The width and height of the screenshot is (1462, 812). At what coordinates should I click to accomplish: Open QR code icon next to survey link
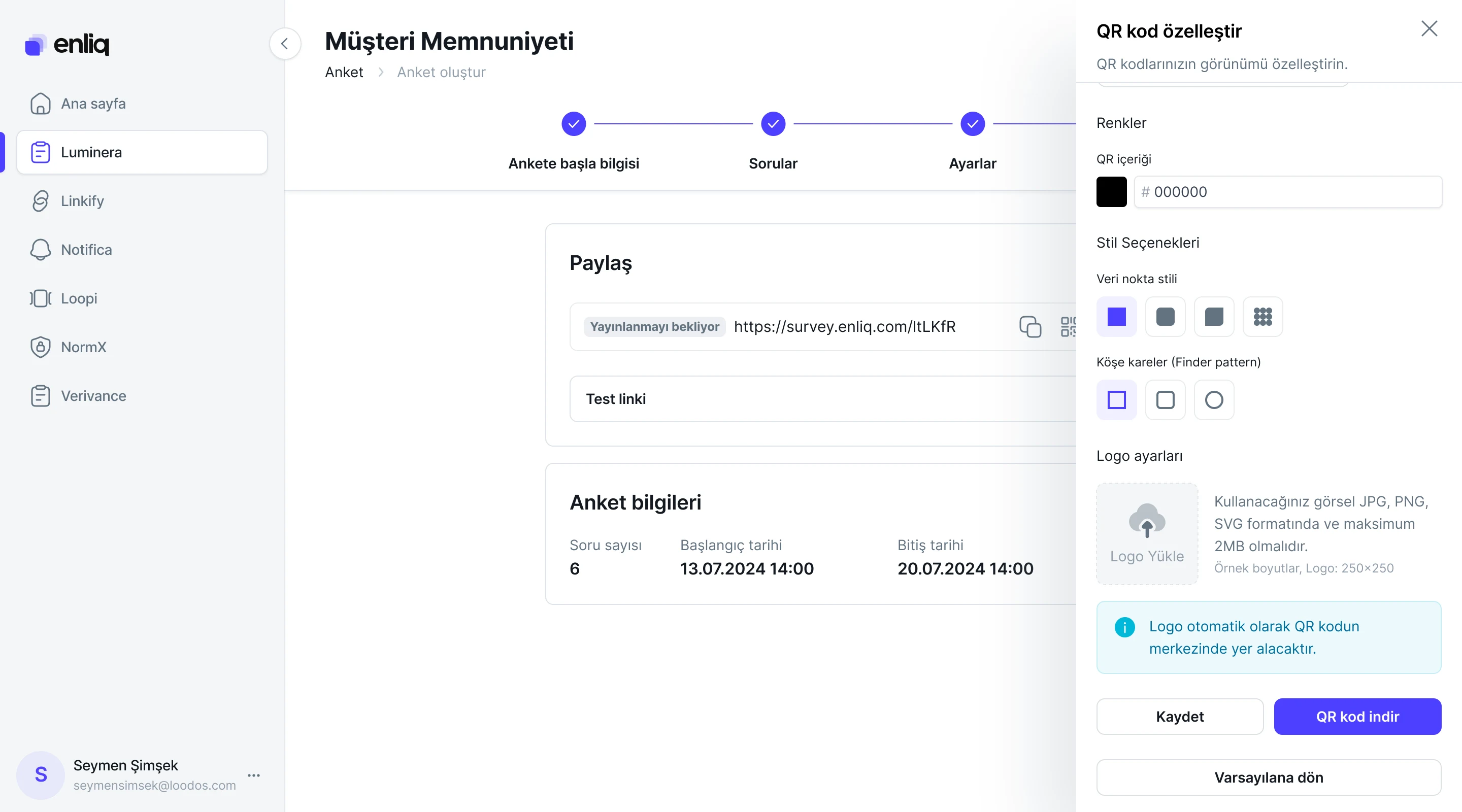point(1068,327)
